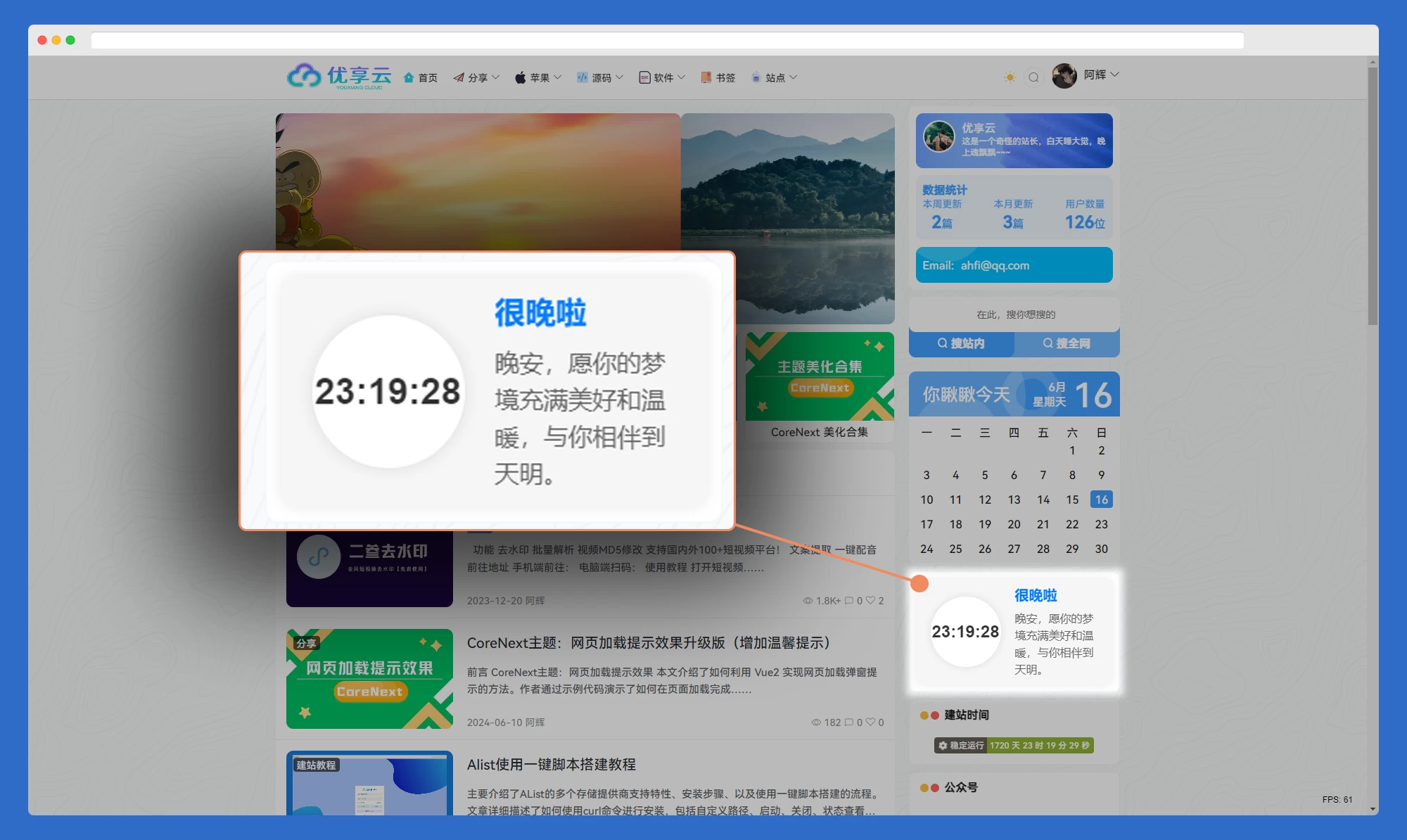
Task: Go to 首页 home icon link
Action: pyautogui.click(x=421, y=77)
